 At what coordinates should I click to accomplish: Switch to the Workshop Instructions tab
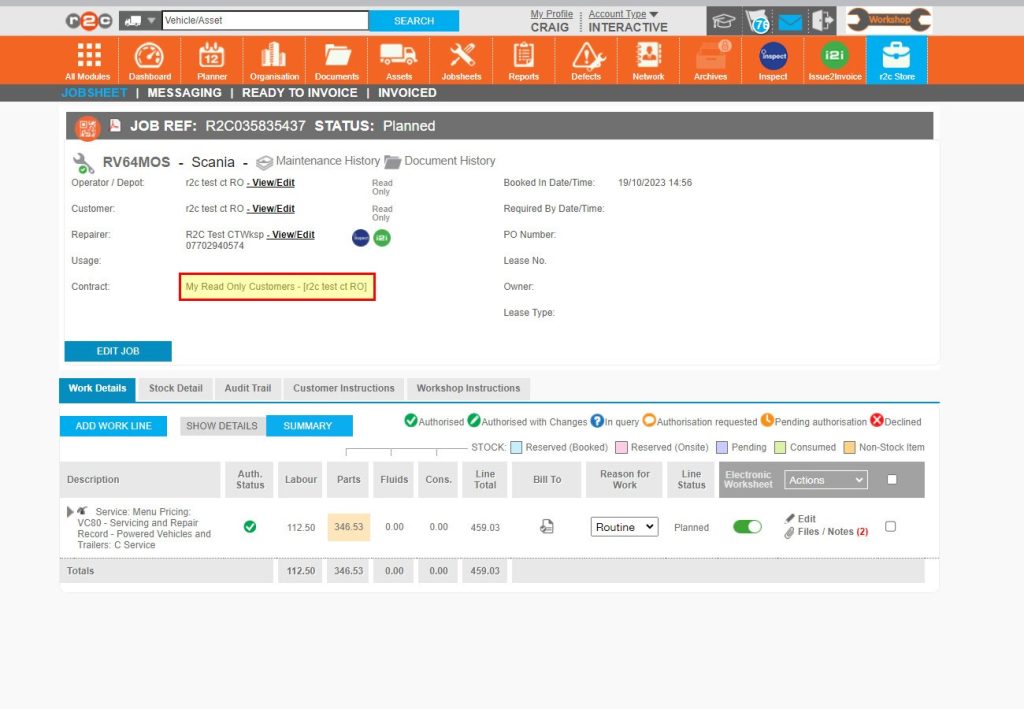pos(468,388)
